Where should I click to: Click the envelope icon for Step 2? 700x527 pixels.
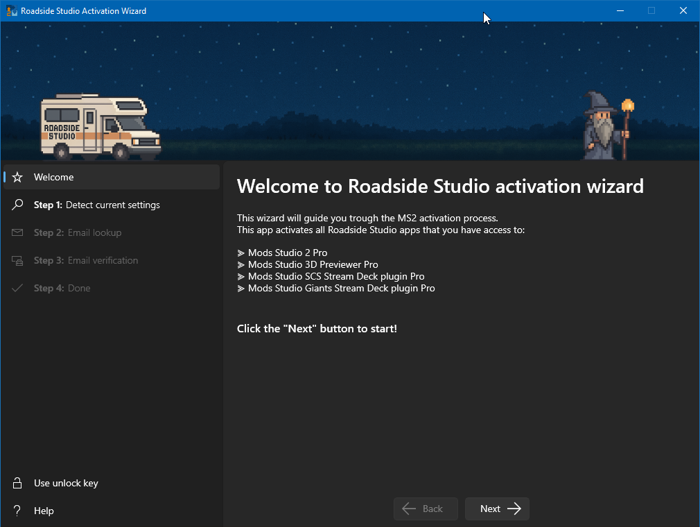click(17, 233)
